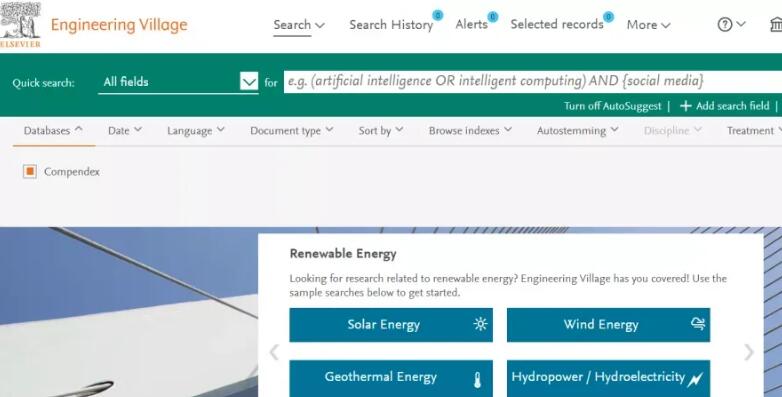Open Selected records link
The width and height of the screenshot is (782, 397).
pyautogui.click(x=557, y=24)
